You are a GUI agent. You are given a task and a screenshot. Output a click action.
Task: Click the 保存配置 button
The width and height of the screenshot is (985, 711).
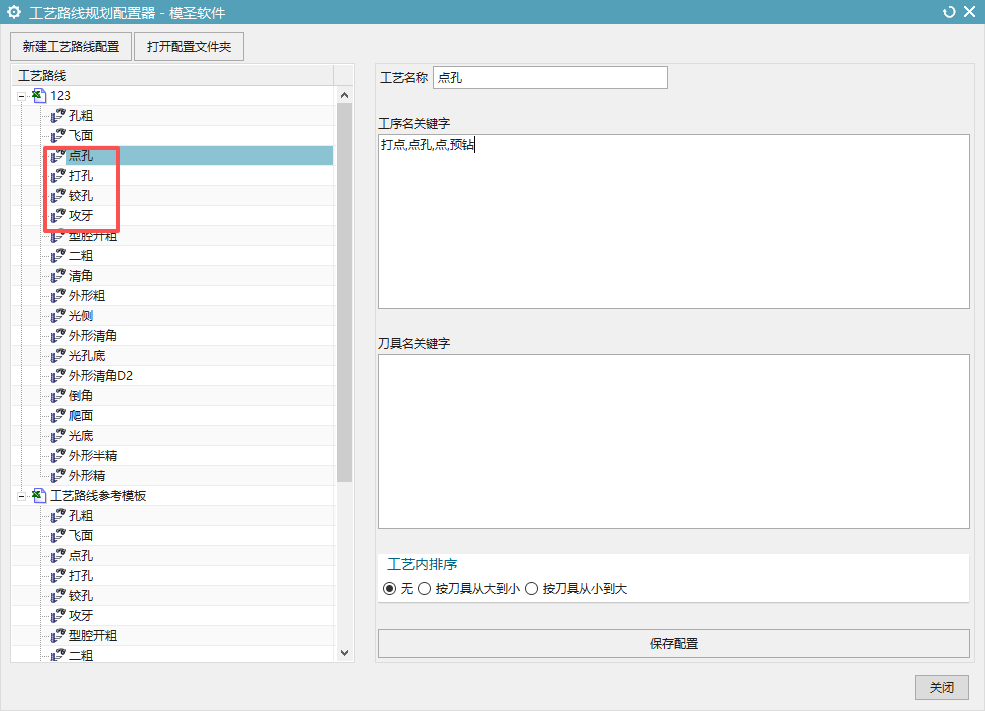[673, 643]
